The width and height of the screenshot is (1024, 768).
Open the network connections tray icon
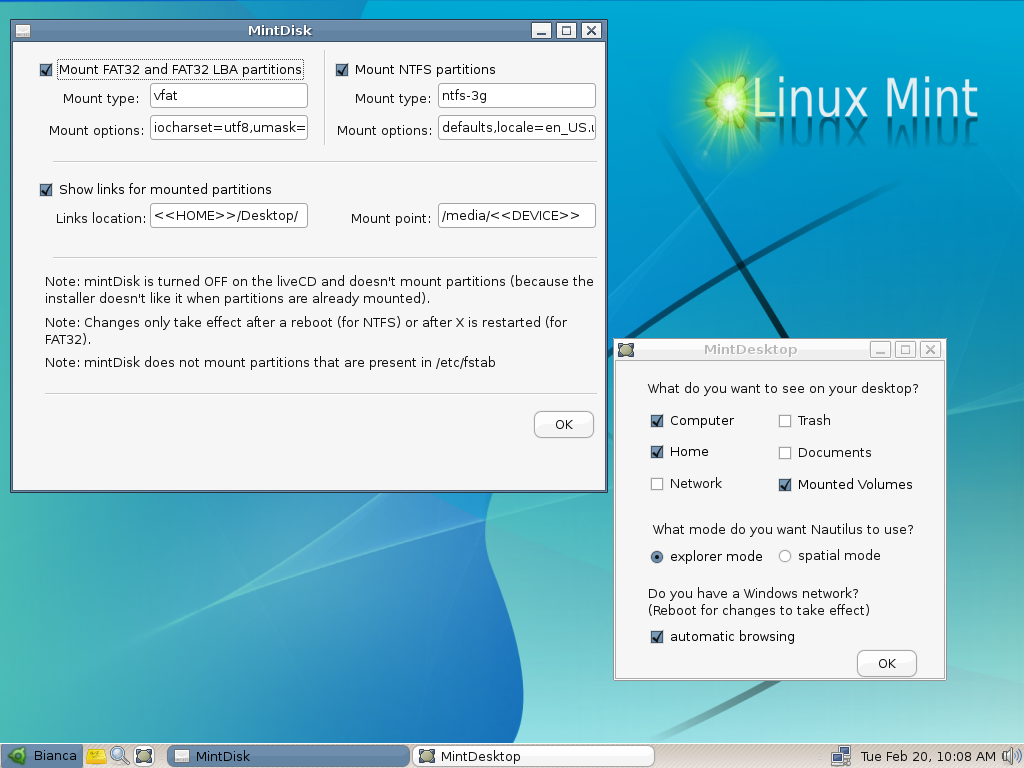pyautogui.click(x=840, y=756)
